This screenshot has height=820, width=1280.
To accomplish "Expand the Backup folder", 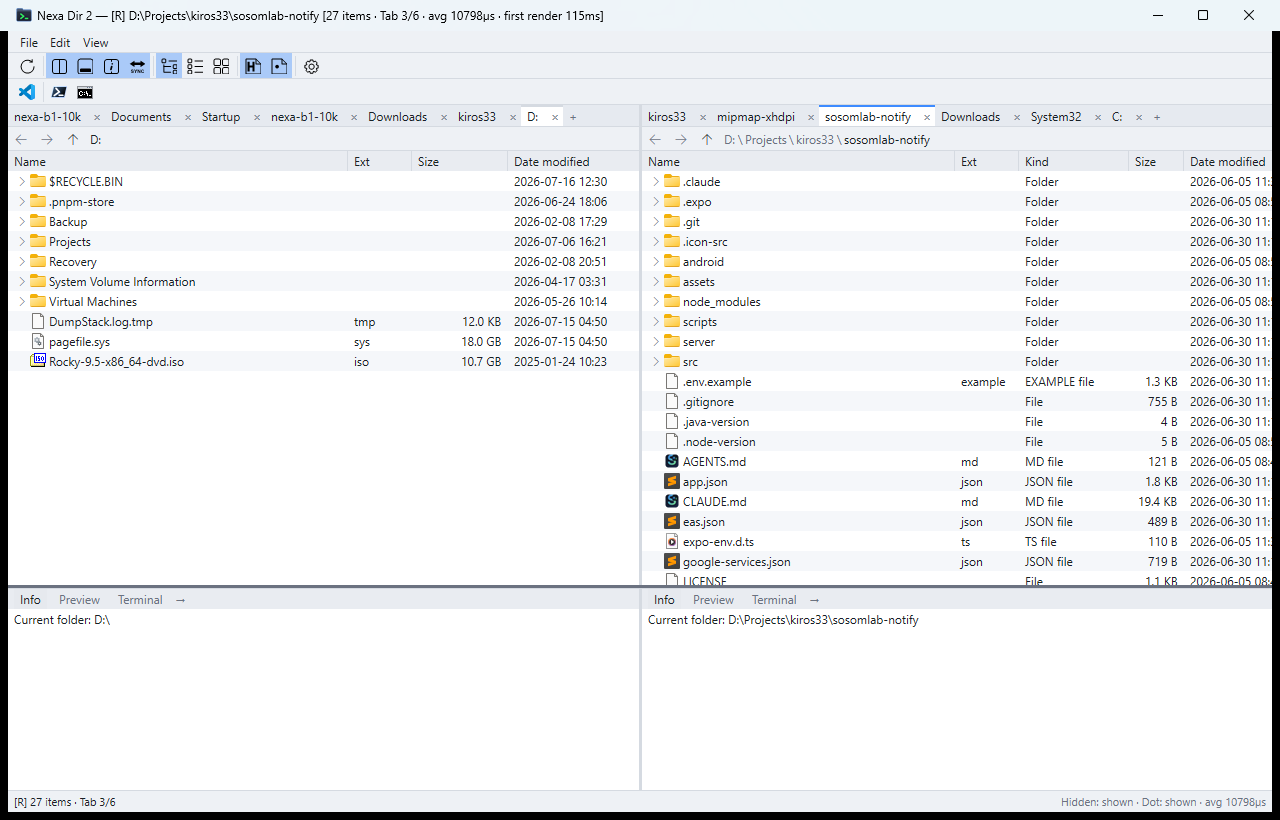I will click(x=22, y=221).
